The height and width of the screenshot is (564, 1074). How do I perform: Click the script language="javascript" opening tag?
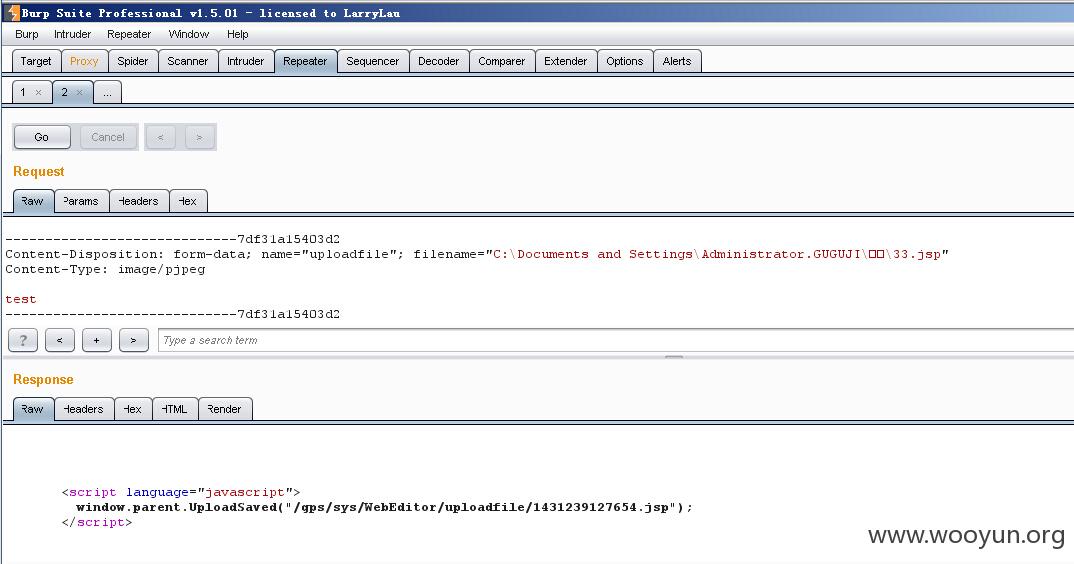[x=181, y=492]
